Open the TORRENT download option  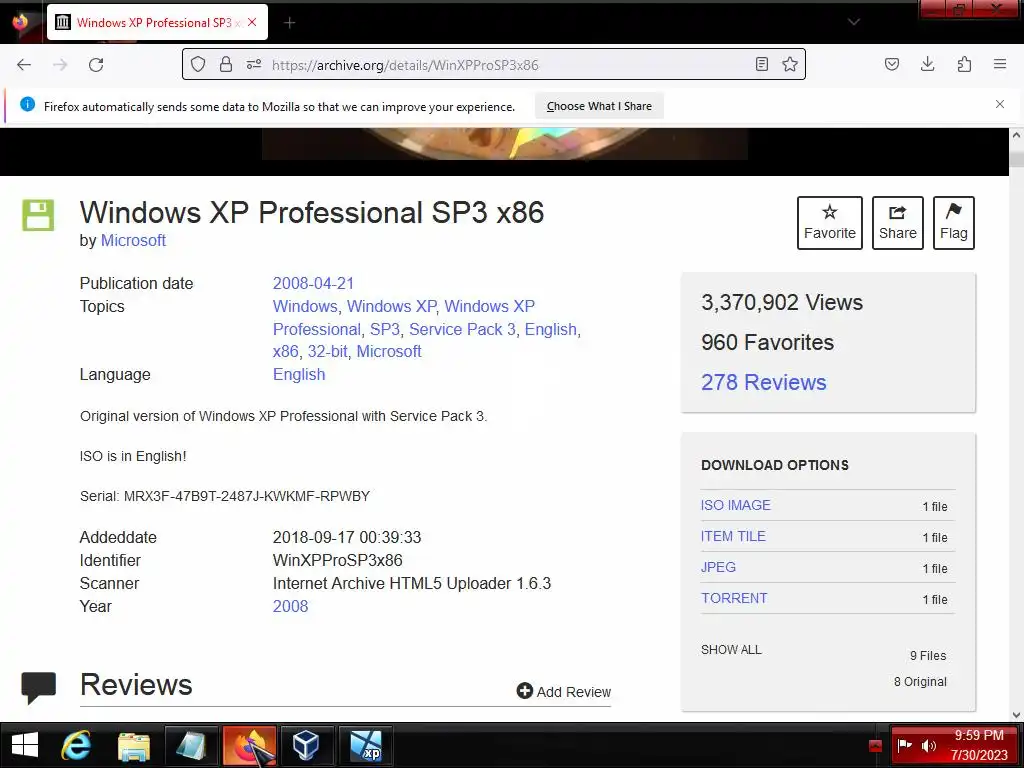pyautogui.click(x=734, y=598)
